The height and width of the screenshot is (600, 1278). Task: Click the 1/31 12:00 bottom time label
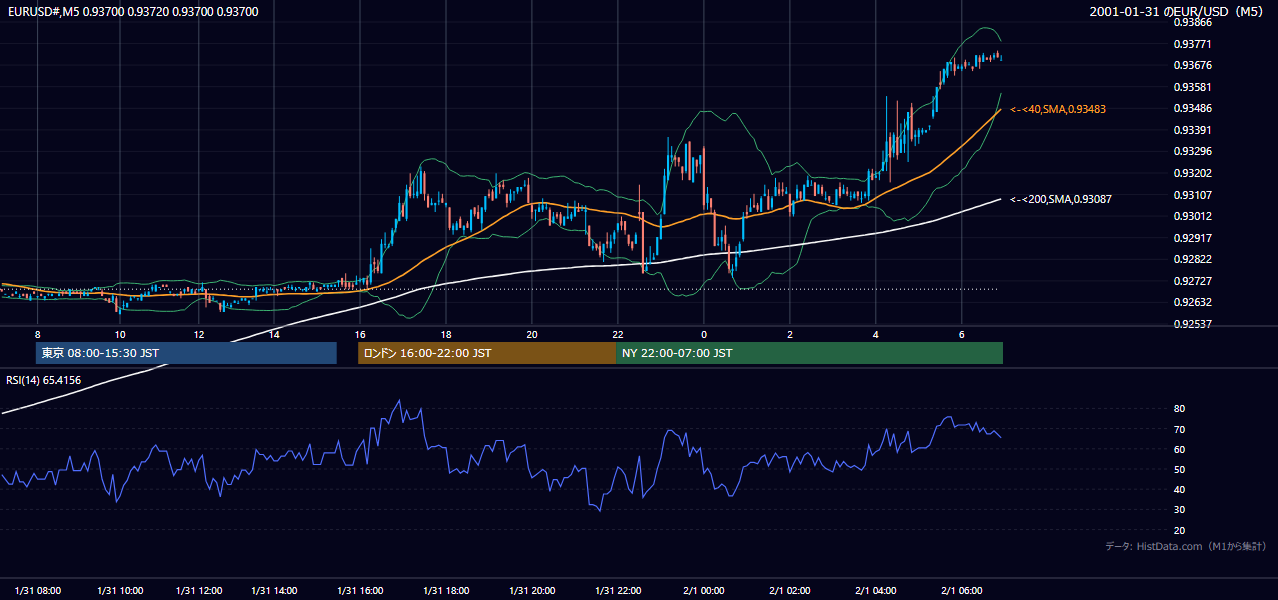(x=198, y=590)
